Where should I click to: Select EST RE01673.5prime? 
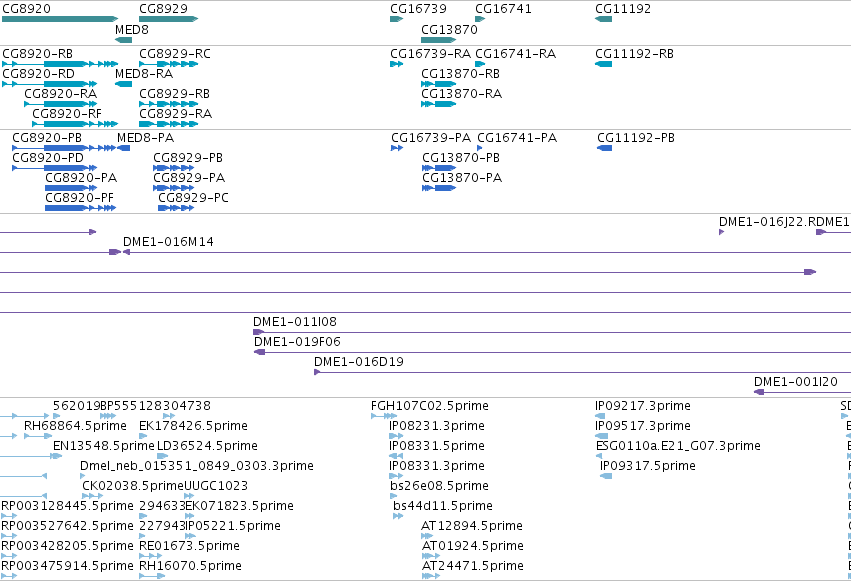pos(189,546)
